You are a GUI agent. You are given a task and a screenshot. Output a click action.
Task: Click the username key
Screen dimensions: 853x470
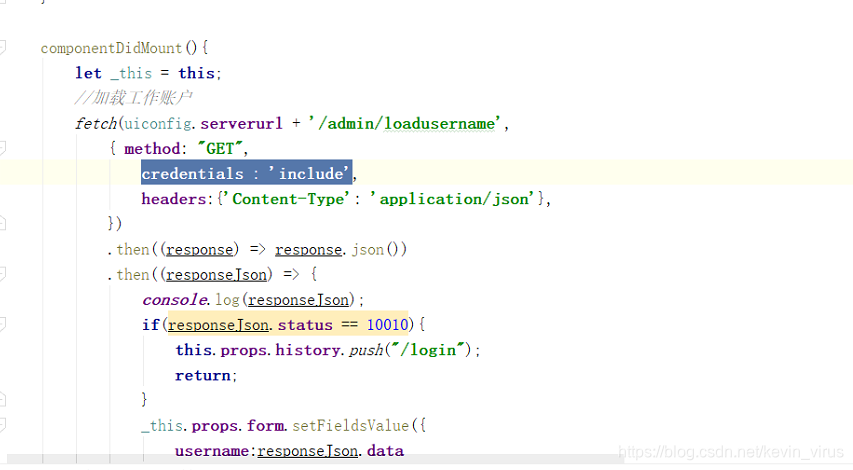(212, 451)
